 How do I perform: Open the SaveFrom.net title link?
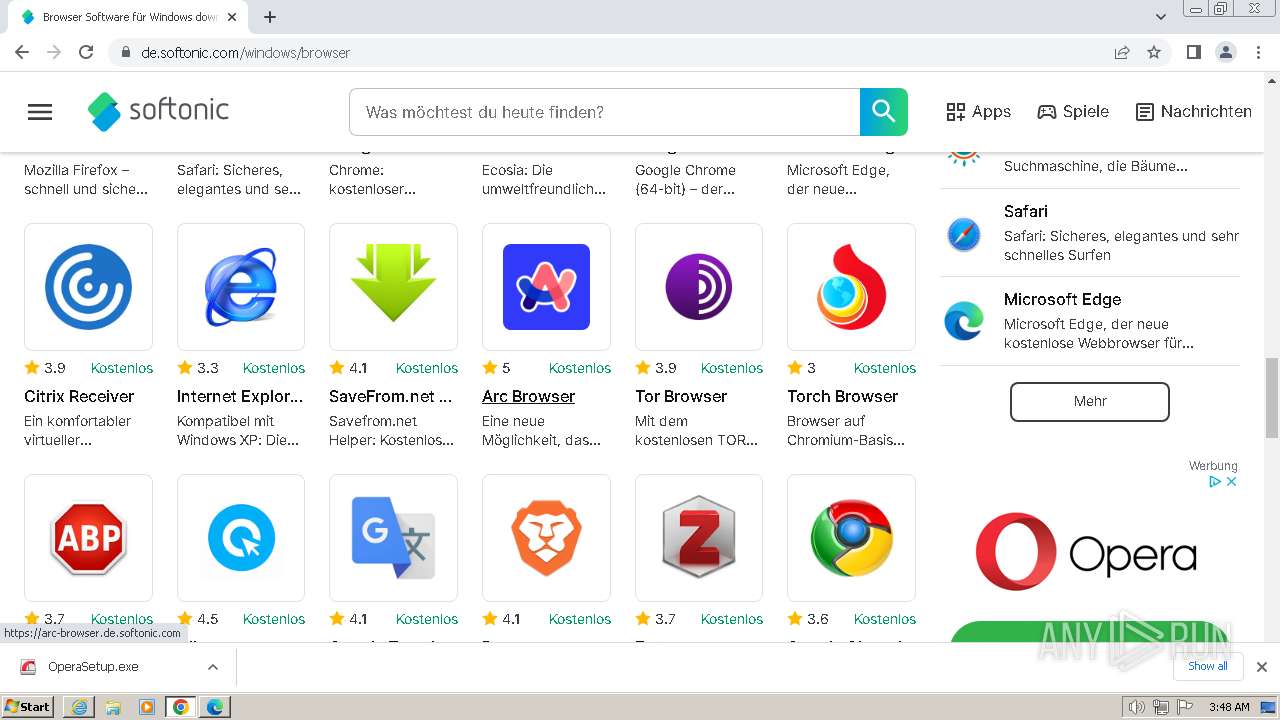coord(390,396)
